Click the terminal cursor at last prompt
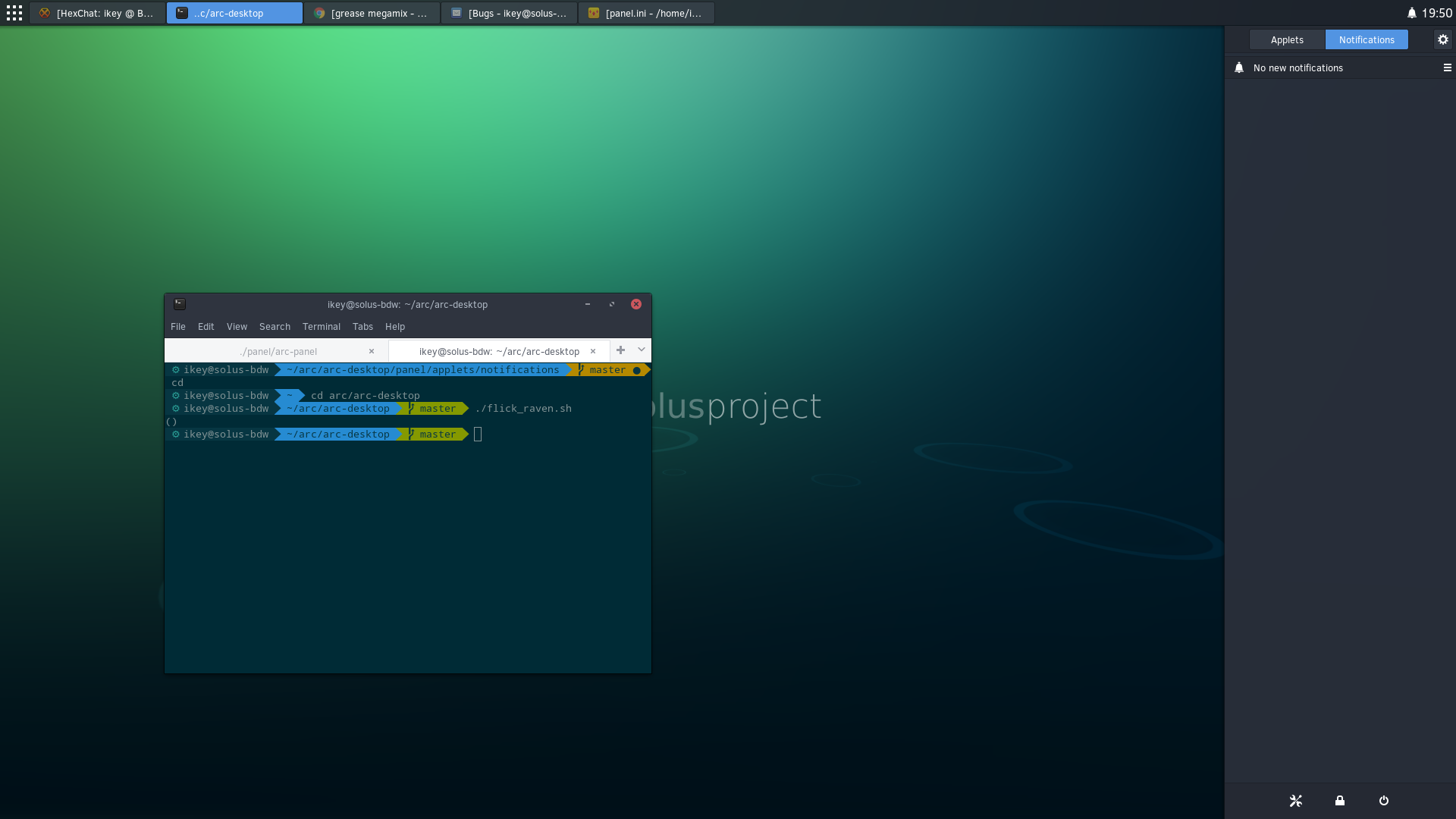1456x819 pixels. point(478,435)
